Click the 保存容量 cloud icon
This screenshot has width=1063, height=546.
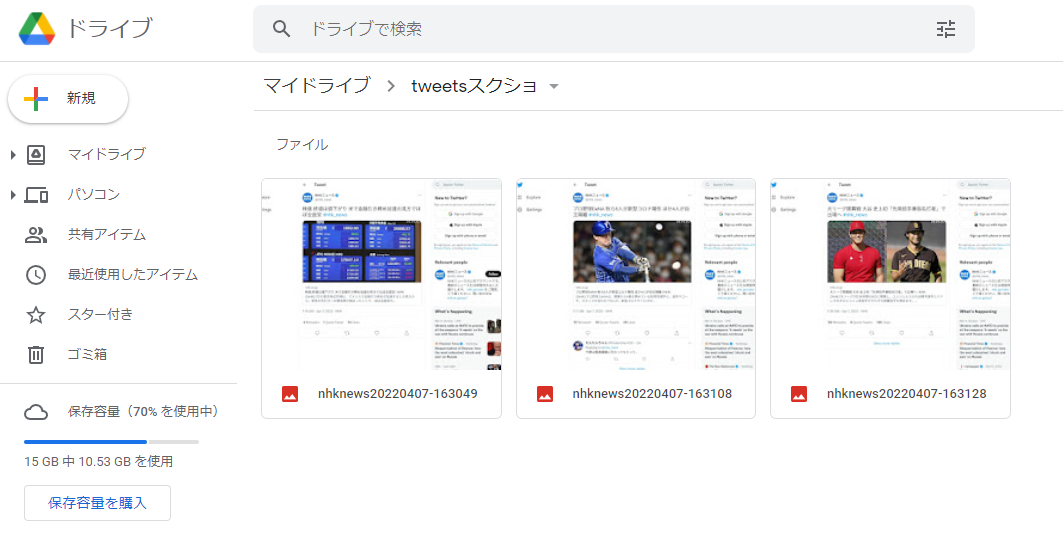(x=36, y=412)
